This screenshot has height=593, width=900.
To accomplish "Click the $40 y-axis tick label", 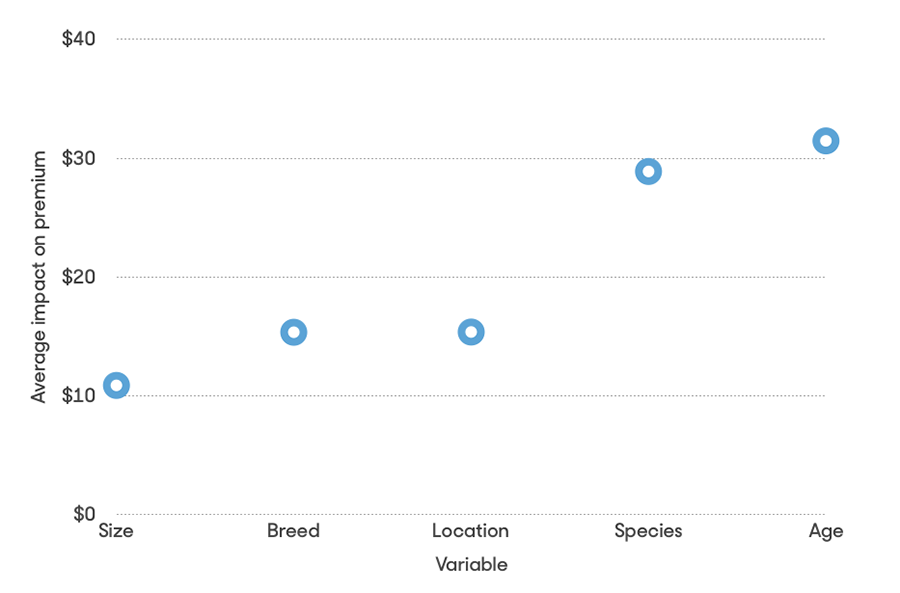I will point(79,39).
